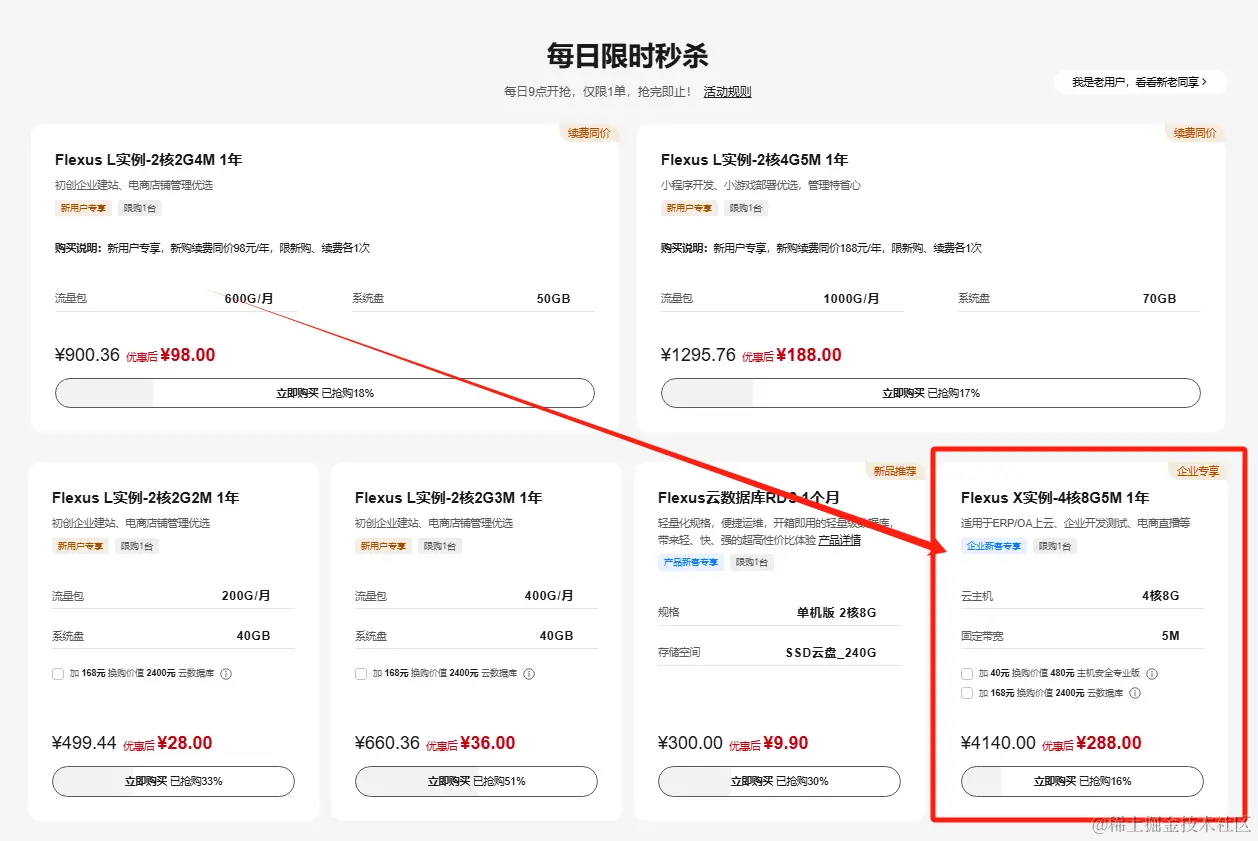
Task: Click 200G/月 traffic value
Action: coord(246,596)
